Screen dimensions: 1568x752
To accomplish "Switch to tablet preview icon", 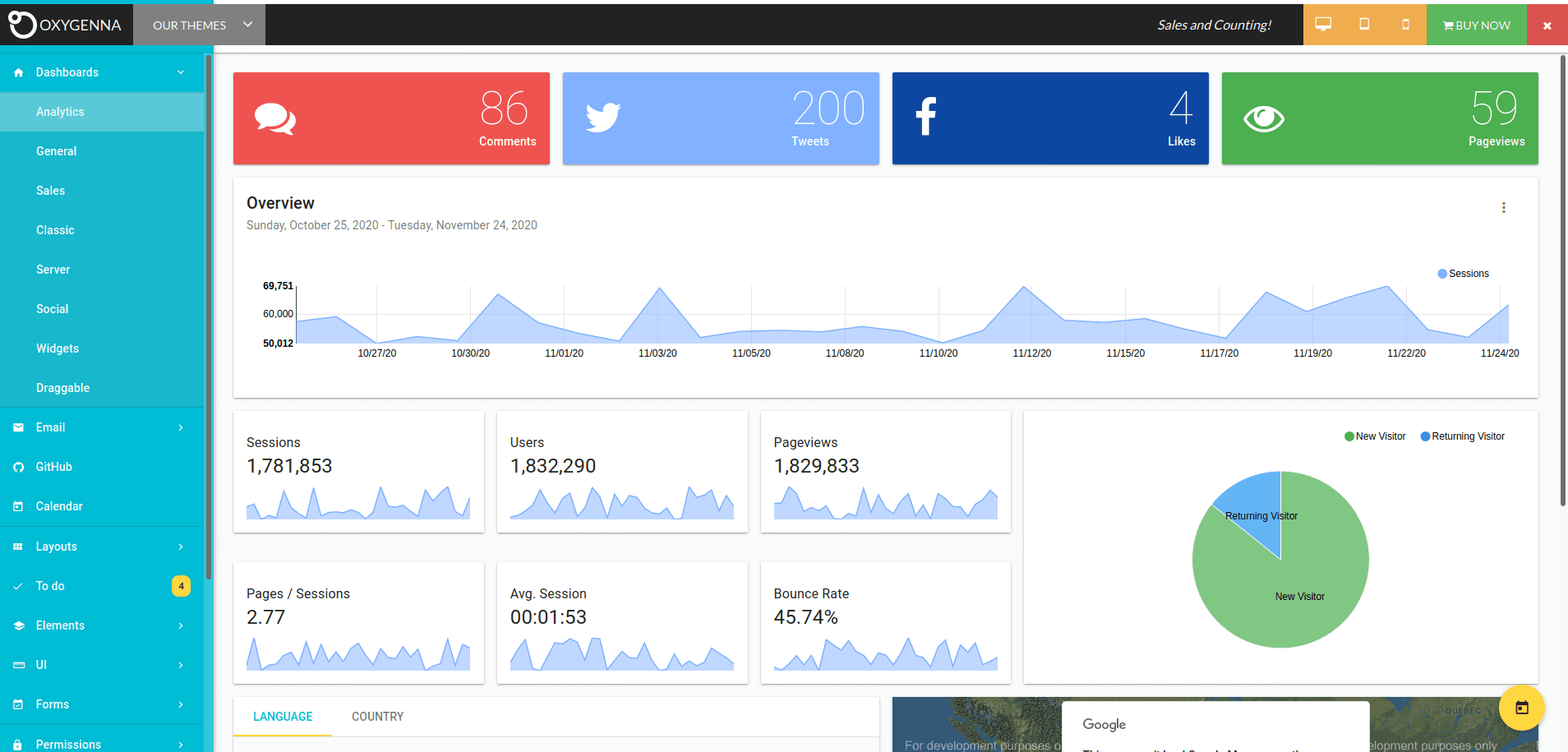I will 1364,25.
